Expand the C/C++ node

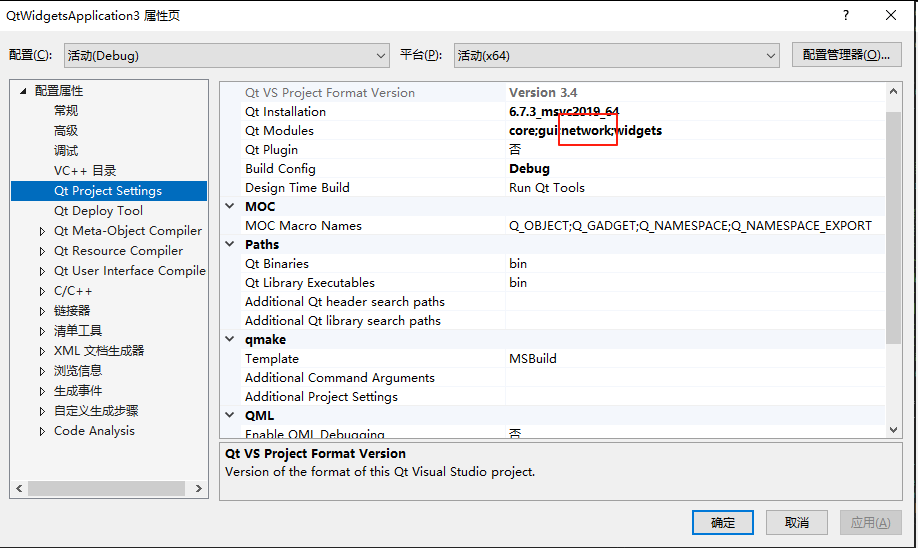click(x=42, y=291)
